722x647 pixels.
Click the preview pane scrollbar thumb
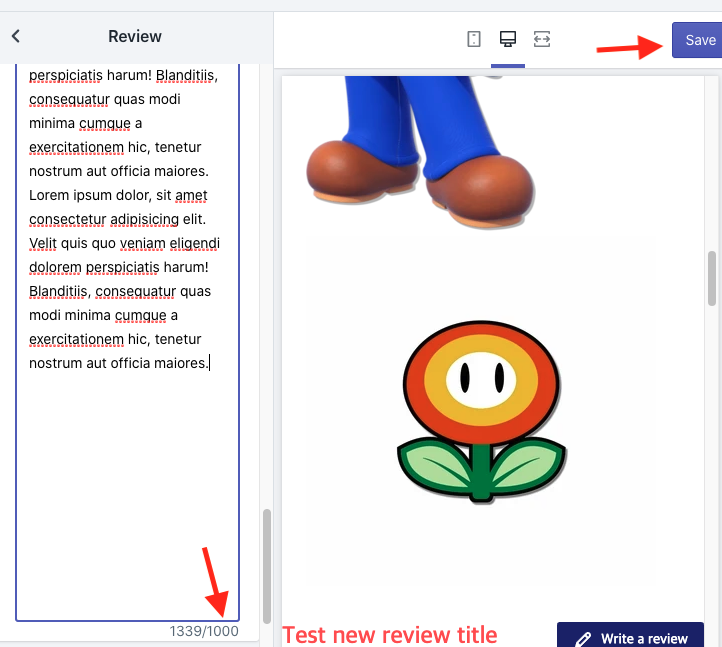[x=712, y=278]
